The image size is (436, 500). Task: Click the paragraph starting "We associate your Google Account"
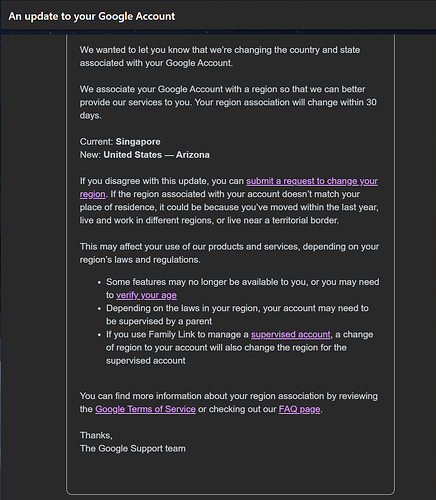228,102
